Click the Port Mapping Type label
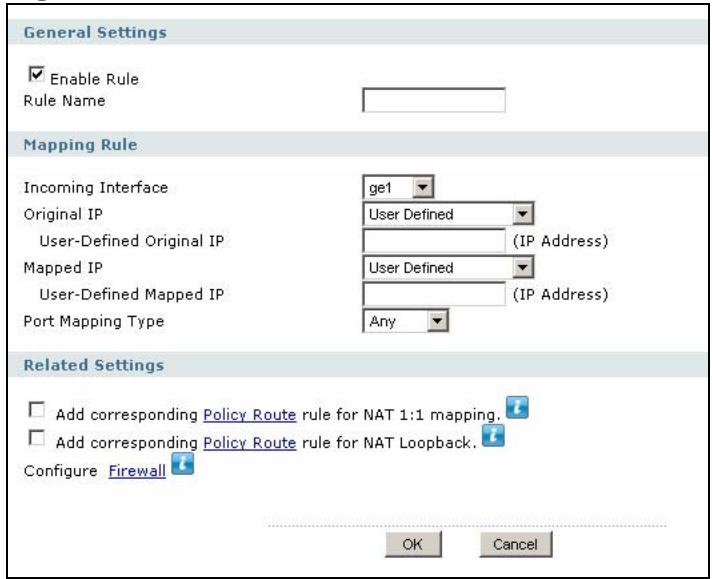Screen dimensions: 712x579 point(94,322)
